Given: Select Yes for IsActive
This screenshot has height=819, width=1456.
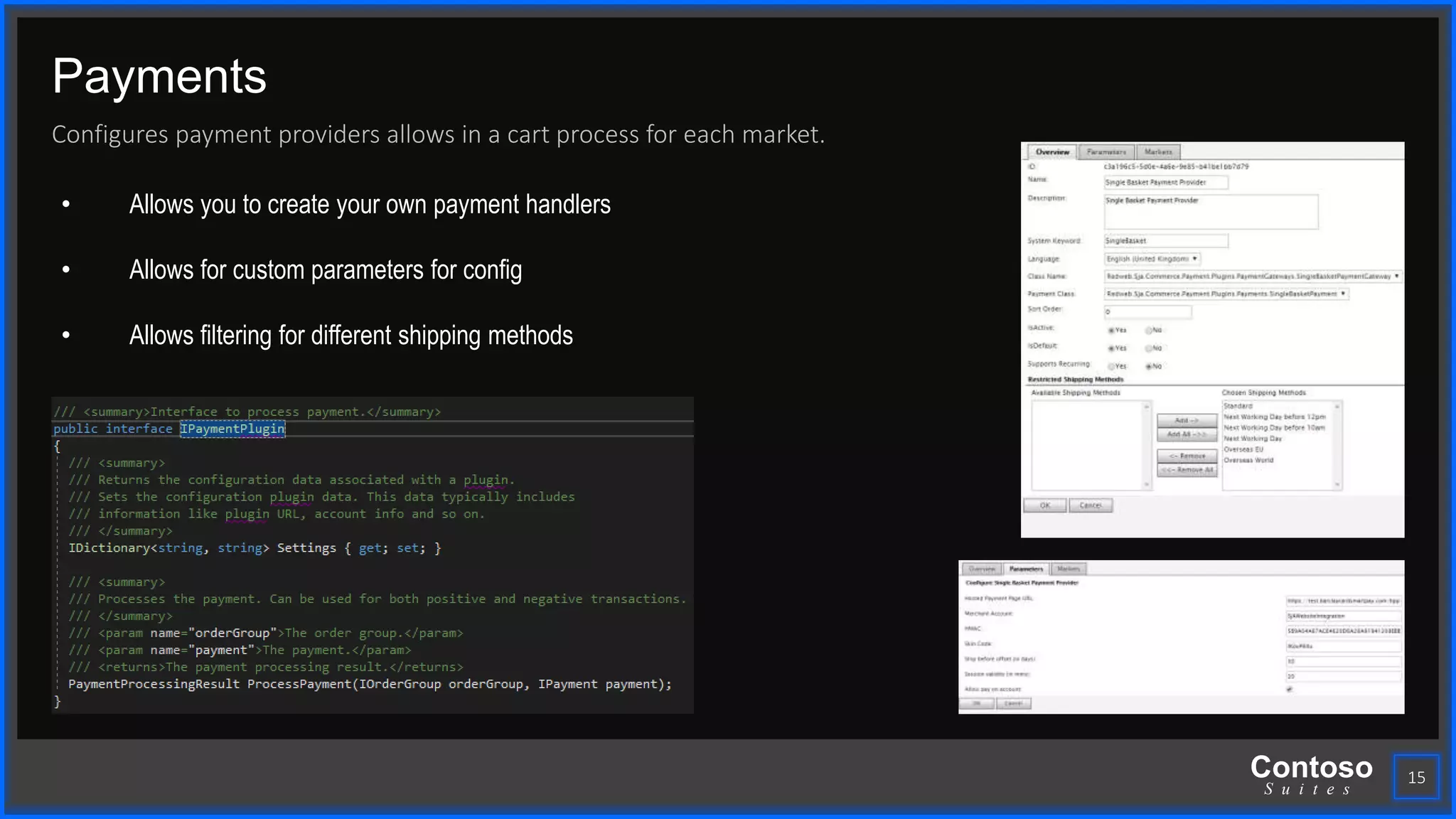Looking at the screenshot, I should click(1111, 331).
